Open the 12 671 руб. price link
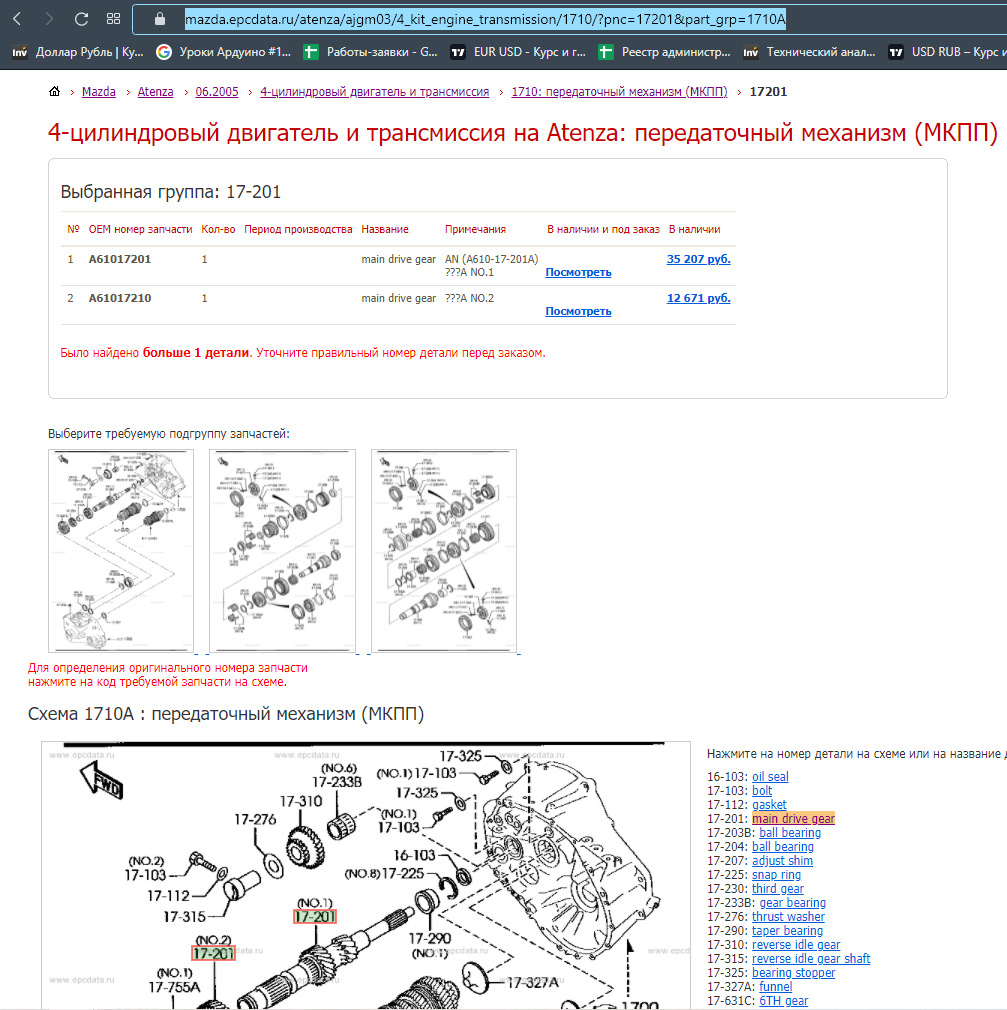Image resolution: width=1007 pixels, height=1010 pixels. tap(698, 298)
